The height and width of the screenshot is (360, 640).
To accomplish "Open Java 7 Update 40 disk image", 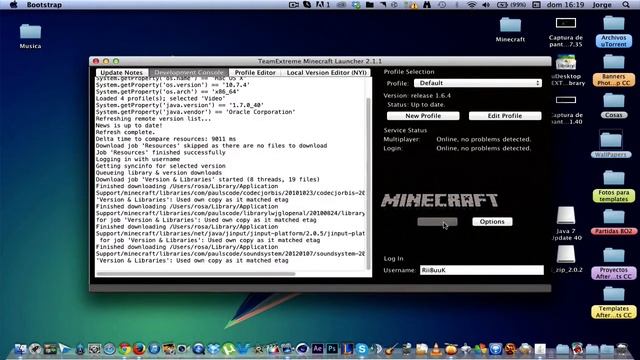I will pyautogui.click(x=566, y=224).
